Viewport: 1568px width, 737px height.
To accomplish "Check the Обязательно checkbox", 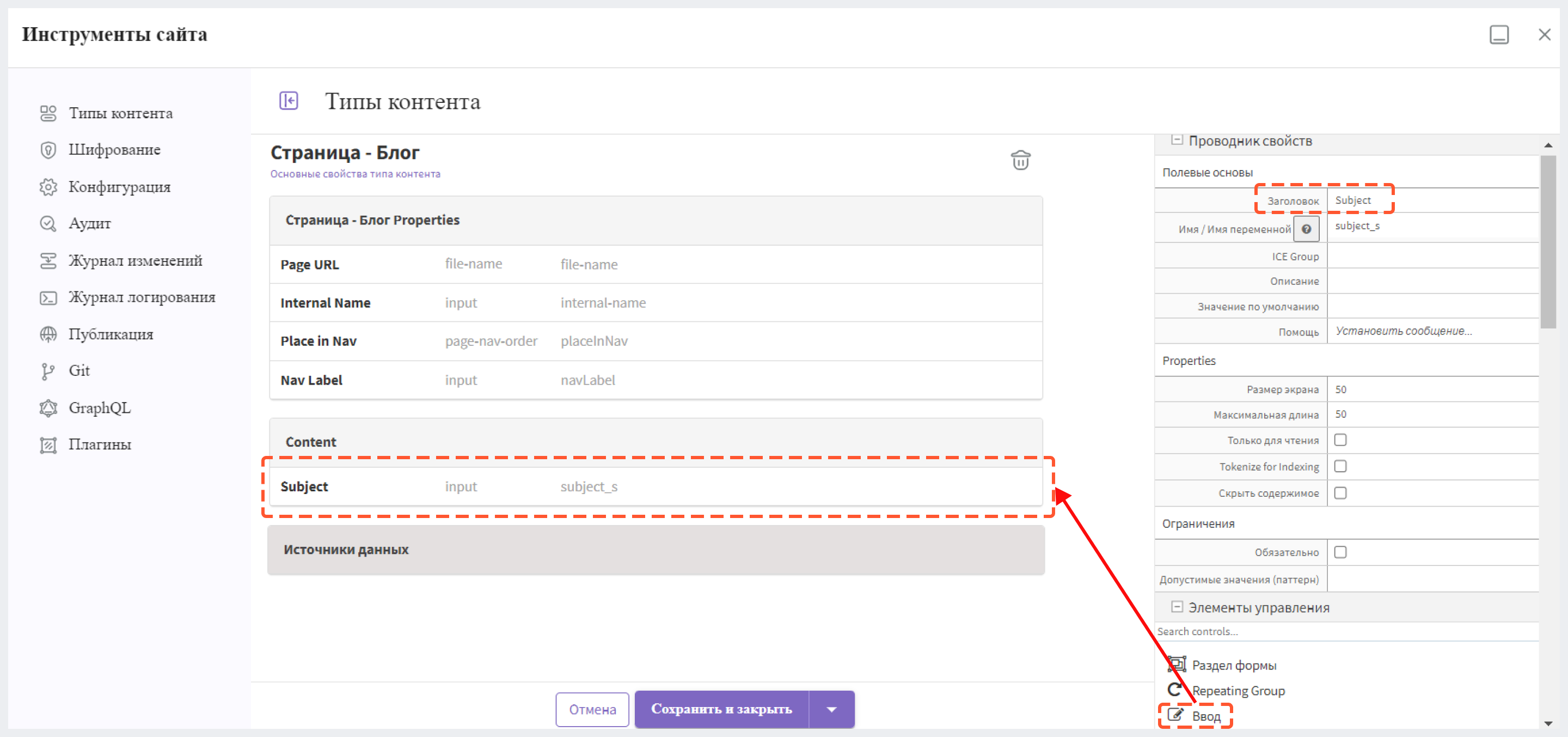I will pyautogui.click(x=1340, y=552).
